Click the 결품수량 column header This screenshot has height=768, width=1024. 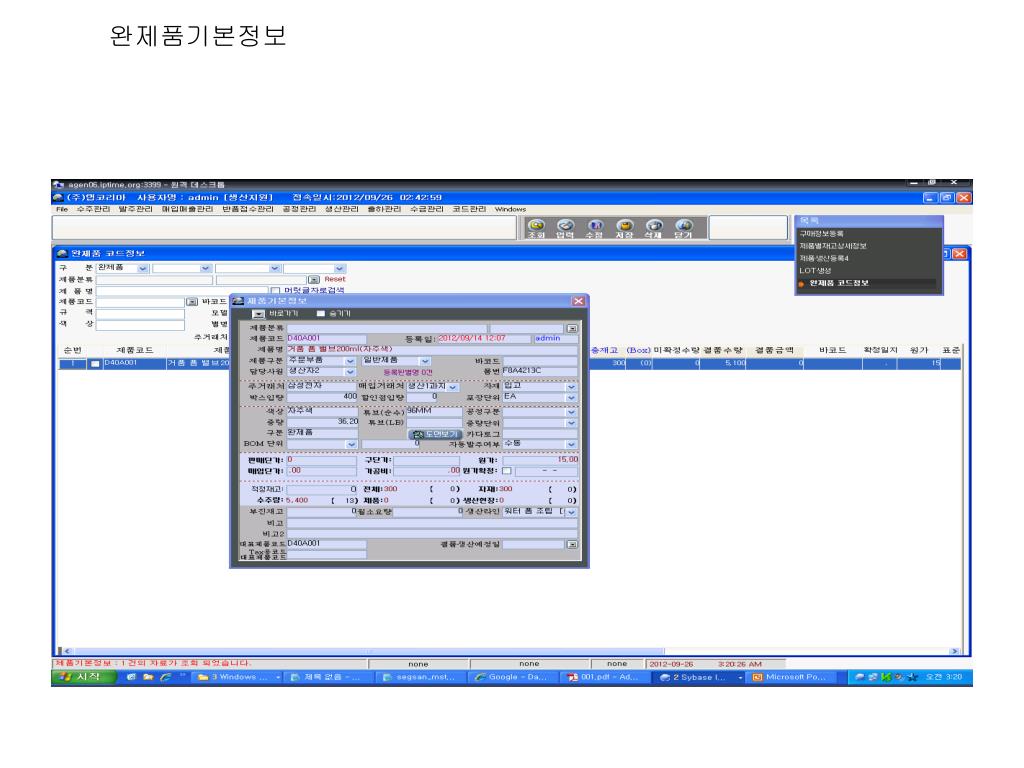click(x=722, y=350)
